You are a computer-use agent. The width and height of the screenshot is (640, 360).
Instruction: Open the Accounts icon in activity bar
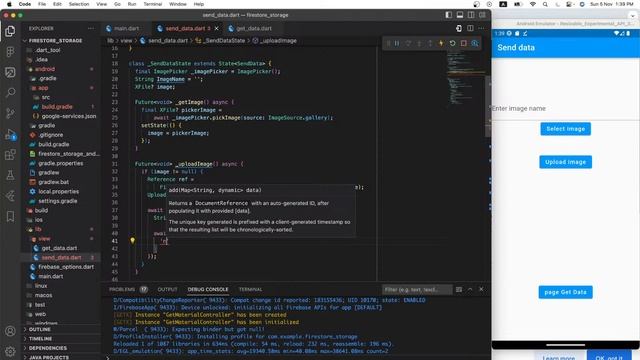tap(10, 331)
